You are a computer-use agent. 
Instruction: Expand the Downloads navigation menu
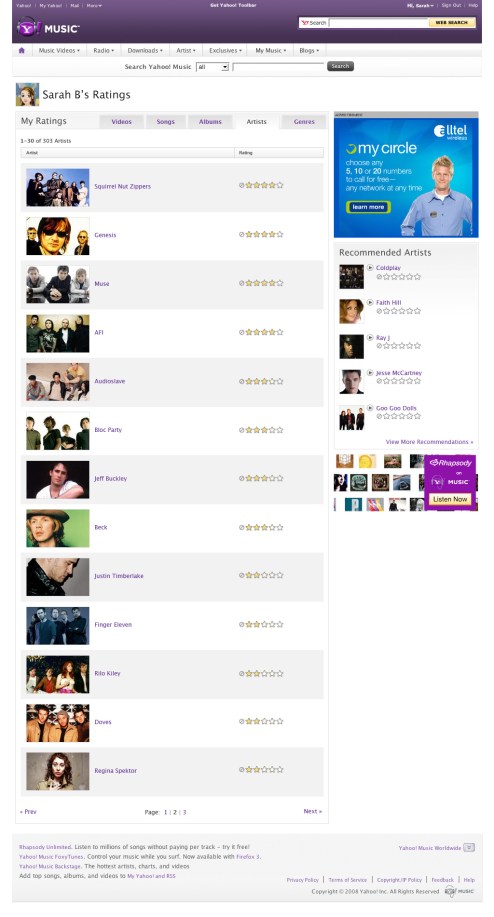click(x=145, y=50)
